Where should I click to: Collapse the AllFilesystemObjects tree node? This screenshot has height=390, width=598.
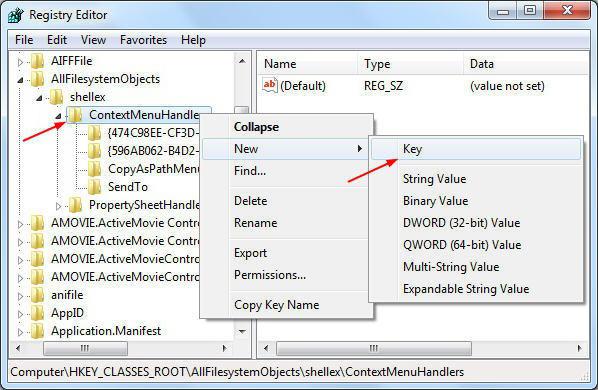pos(21,80)
